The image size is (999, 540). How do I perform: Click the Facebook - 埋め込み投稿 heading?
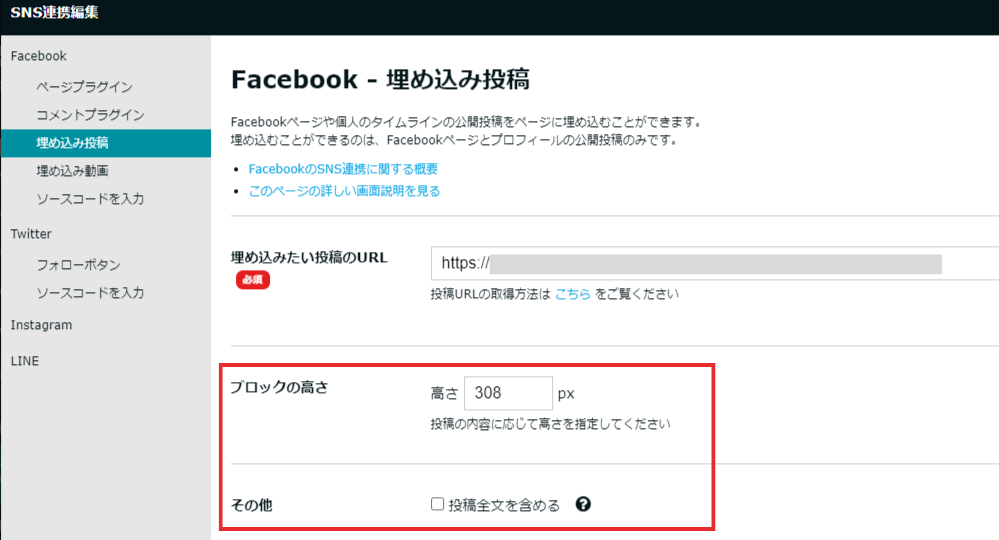(x=380, y=80)
